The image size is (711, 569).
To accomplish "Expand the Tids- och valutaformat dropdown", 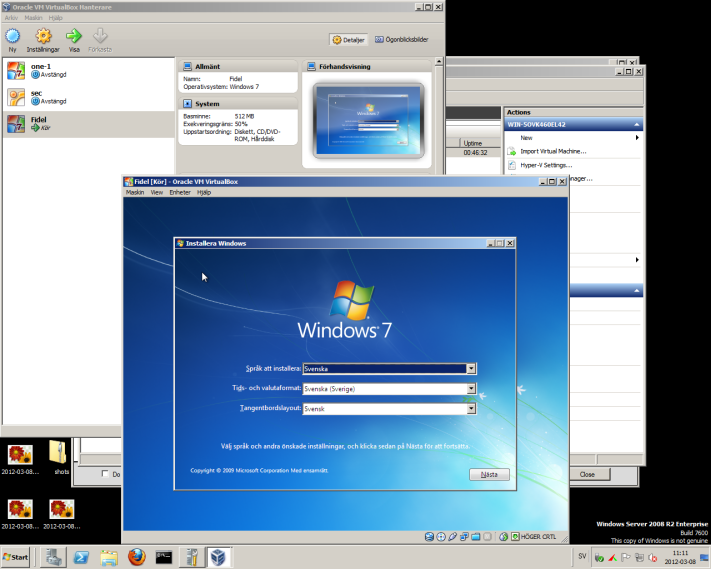I will pyautogui.click(x=471, y=388).
